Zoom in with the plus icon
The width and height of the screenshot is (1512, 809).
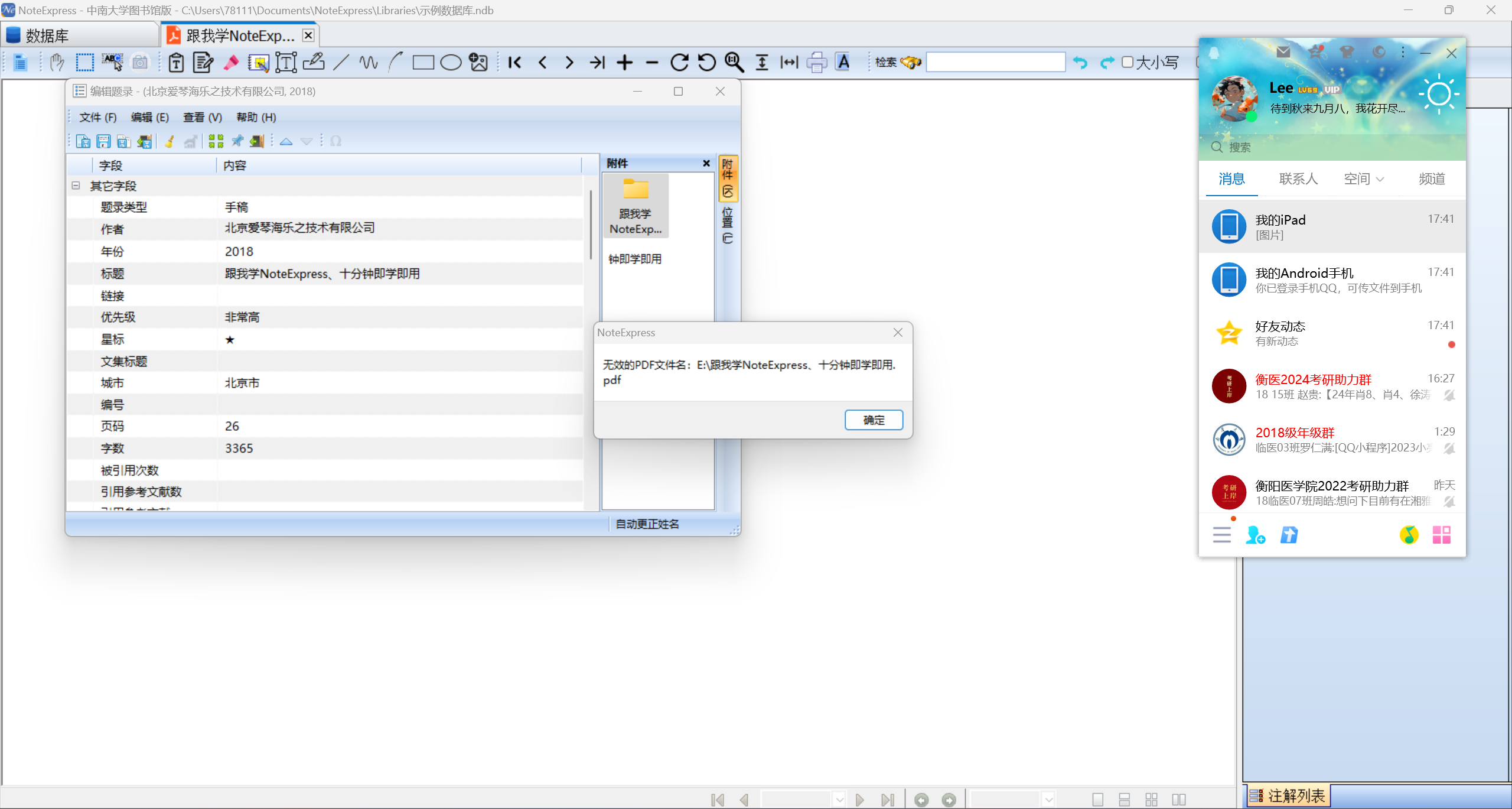(x=625, y=62)
